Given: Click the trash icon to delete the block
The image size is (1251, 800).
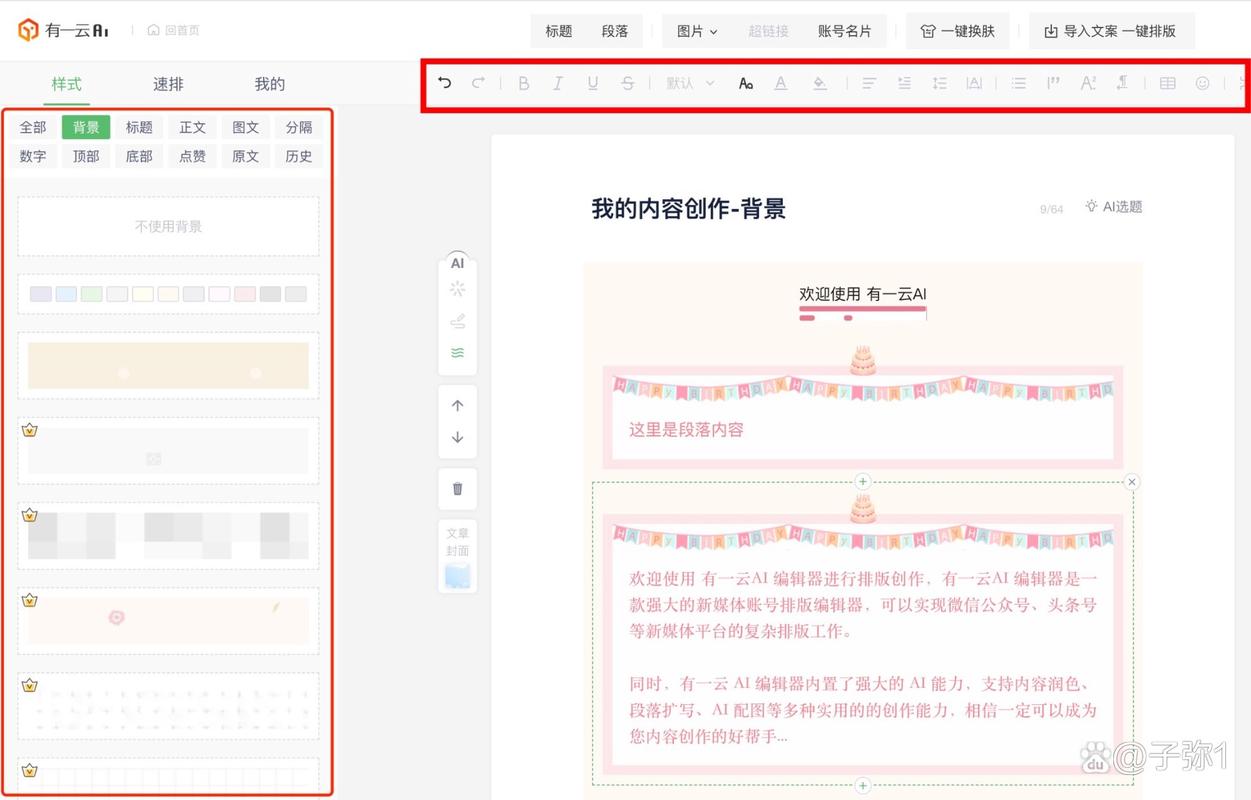Looking at the screenshot, I should [457, 488].
